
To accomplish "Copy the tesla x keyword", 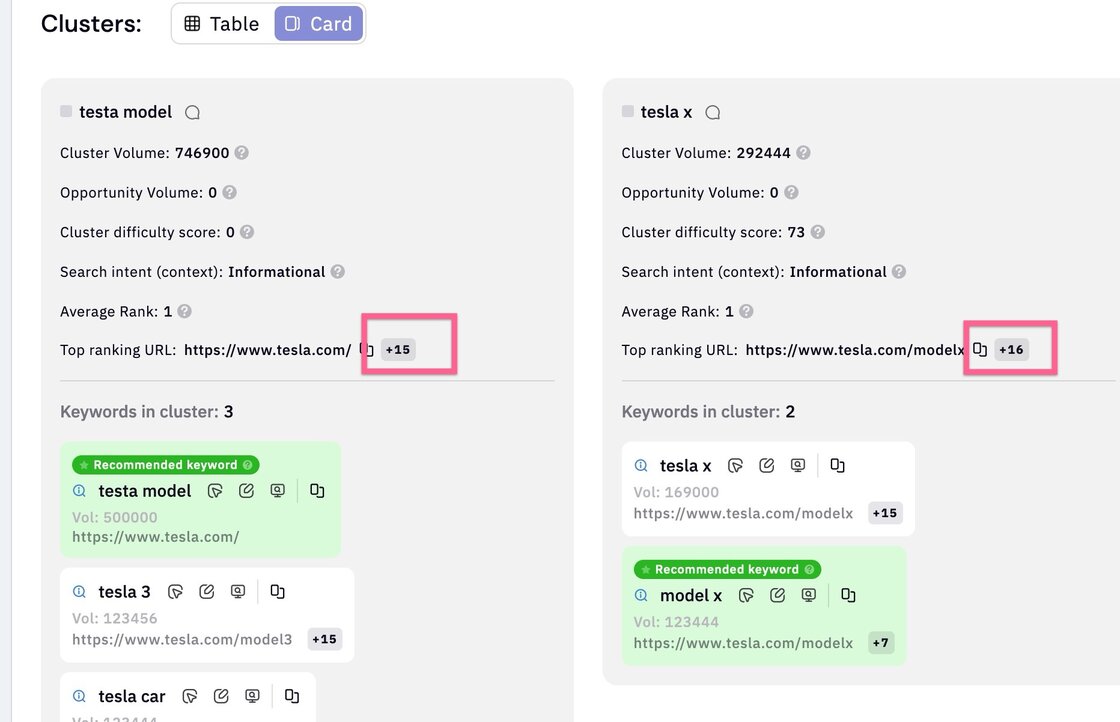I will pyautogui.click(x=837, y=466).
